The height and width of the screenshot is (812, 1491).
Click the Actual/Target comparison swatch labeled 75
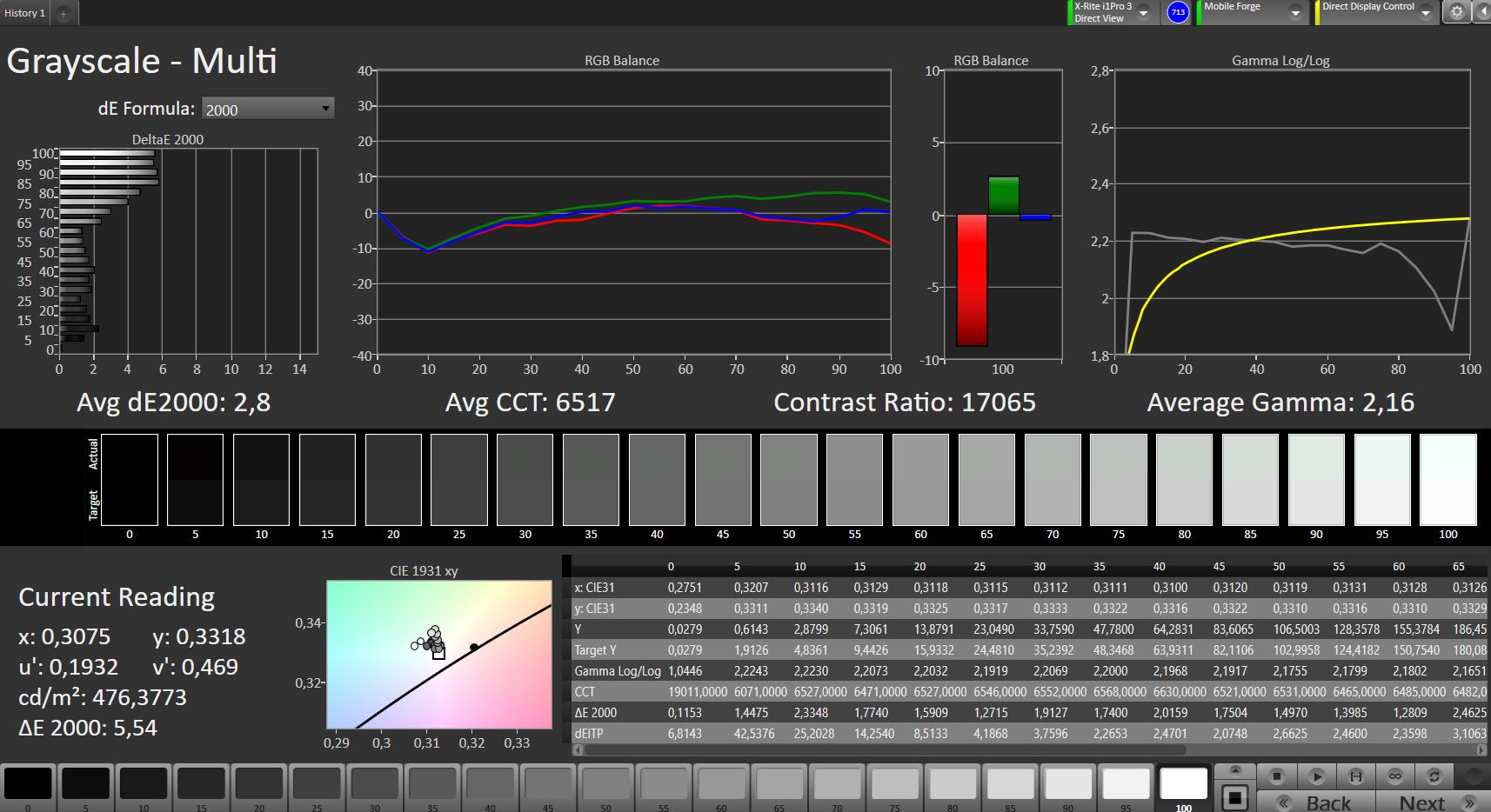point(1119,480)
